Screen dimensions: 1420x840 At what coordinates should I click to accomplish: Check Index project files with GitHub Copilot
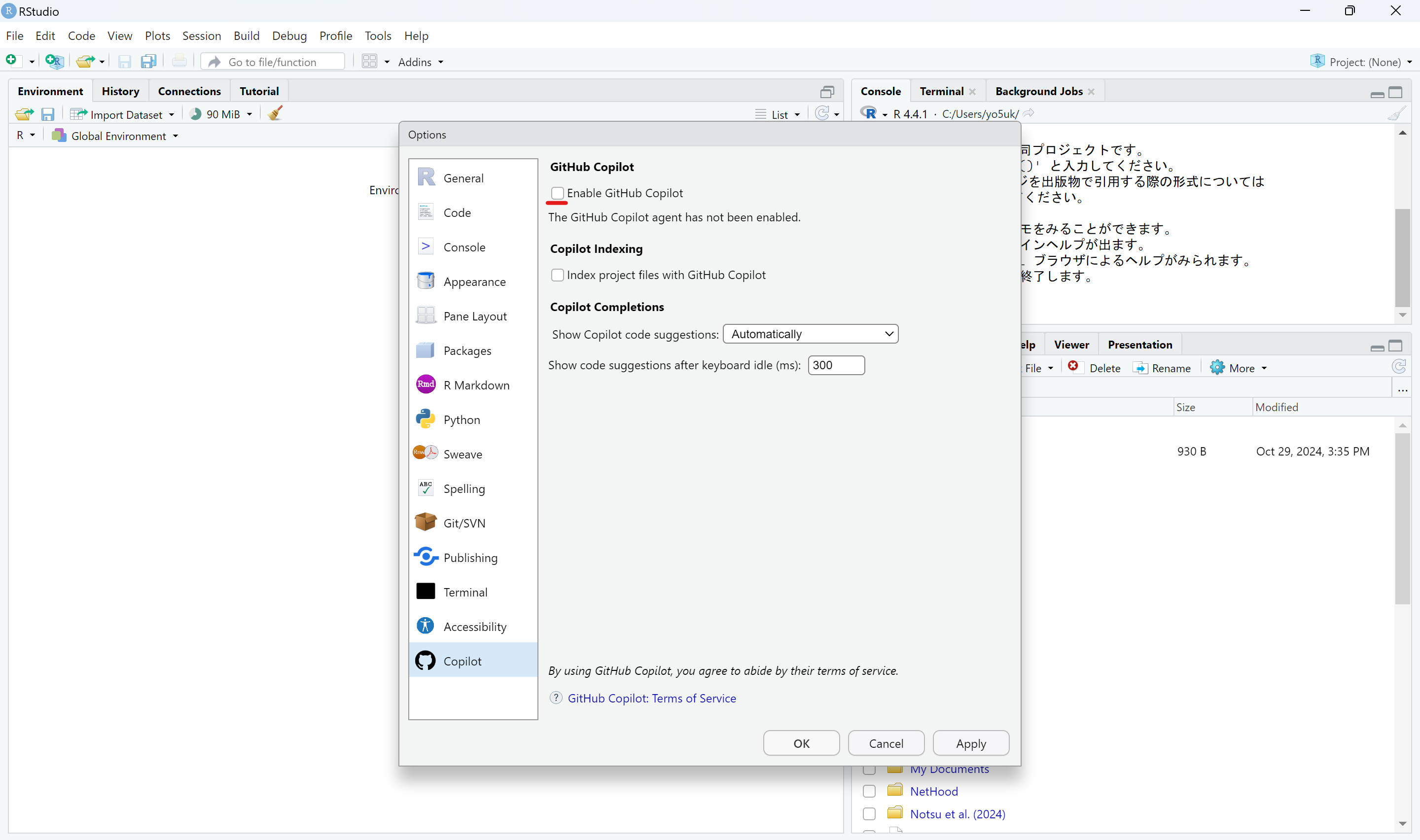[558, 275]
